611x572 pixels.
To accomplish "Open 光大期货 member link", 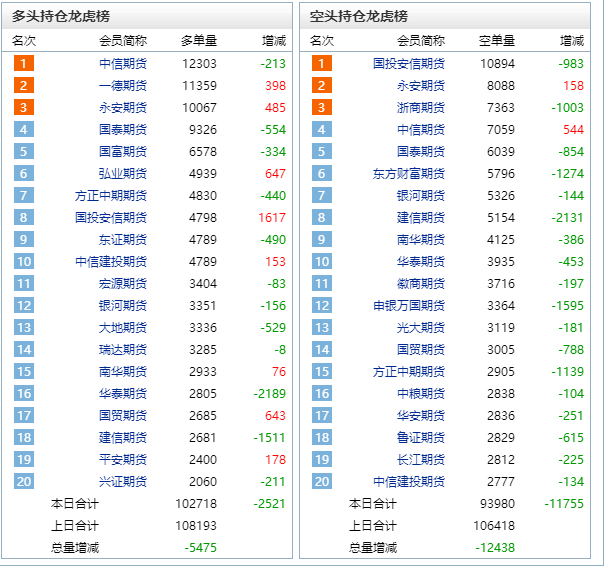I will (x=421, y=328).
